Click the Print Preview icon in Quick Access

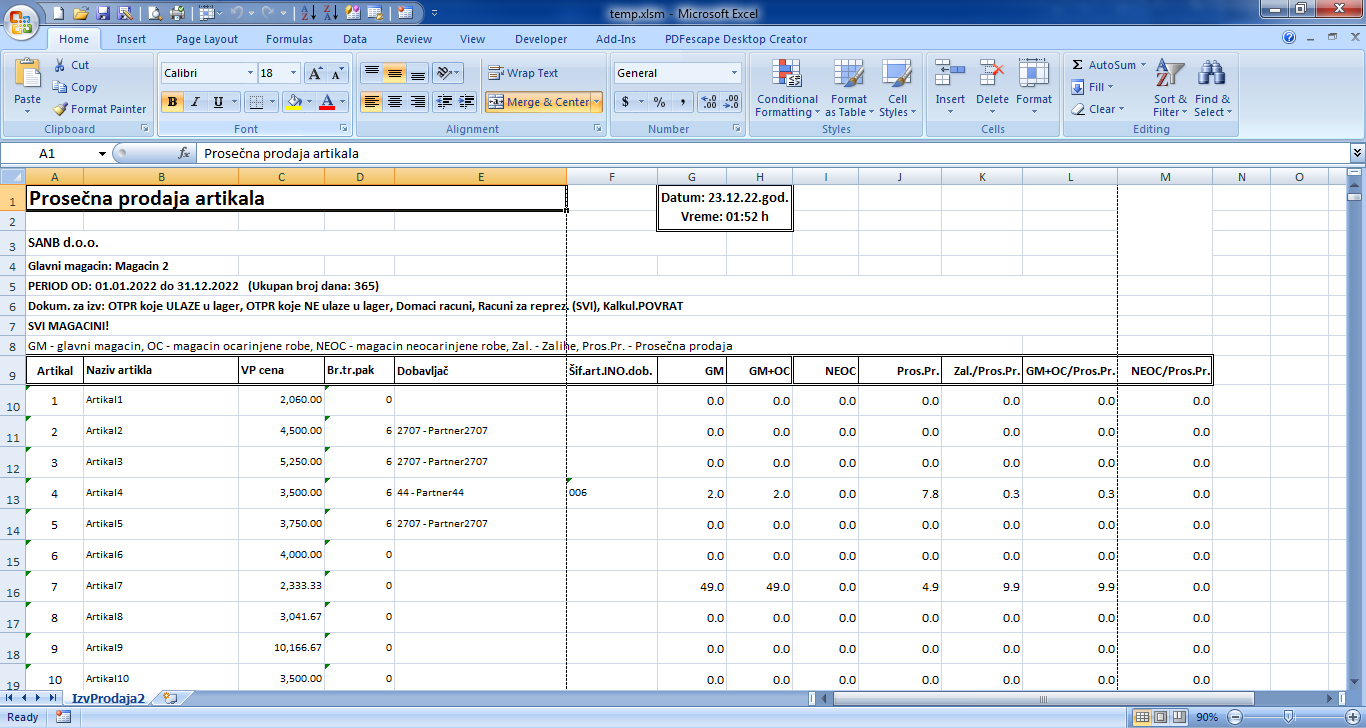(x=155, y=13)
